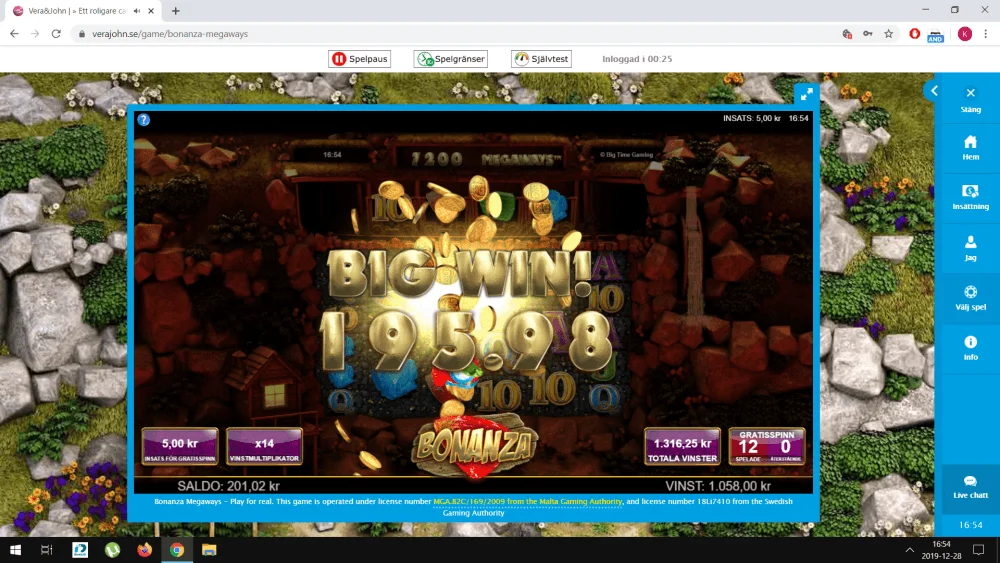Open the Windows Start menu
This screenshot has width=1000, height=563.
pyautogui.click(x=15, y=550)
